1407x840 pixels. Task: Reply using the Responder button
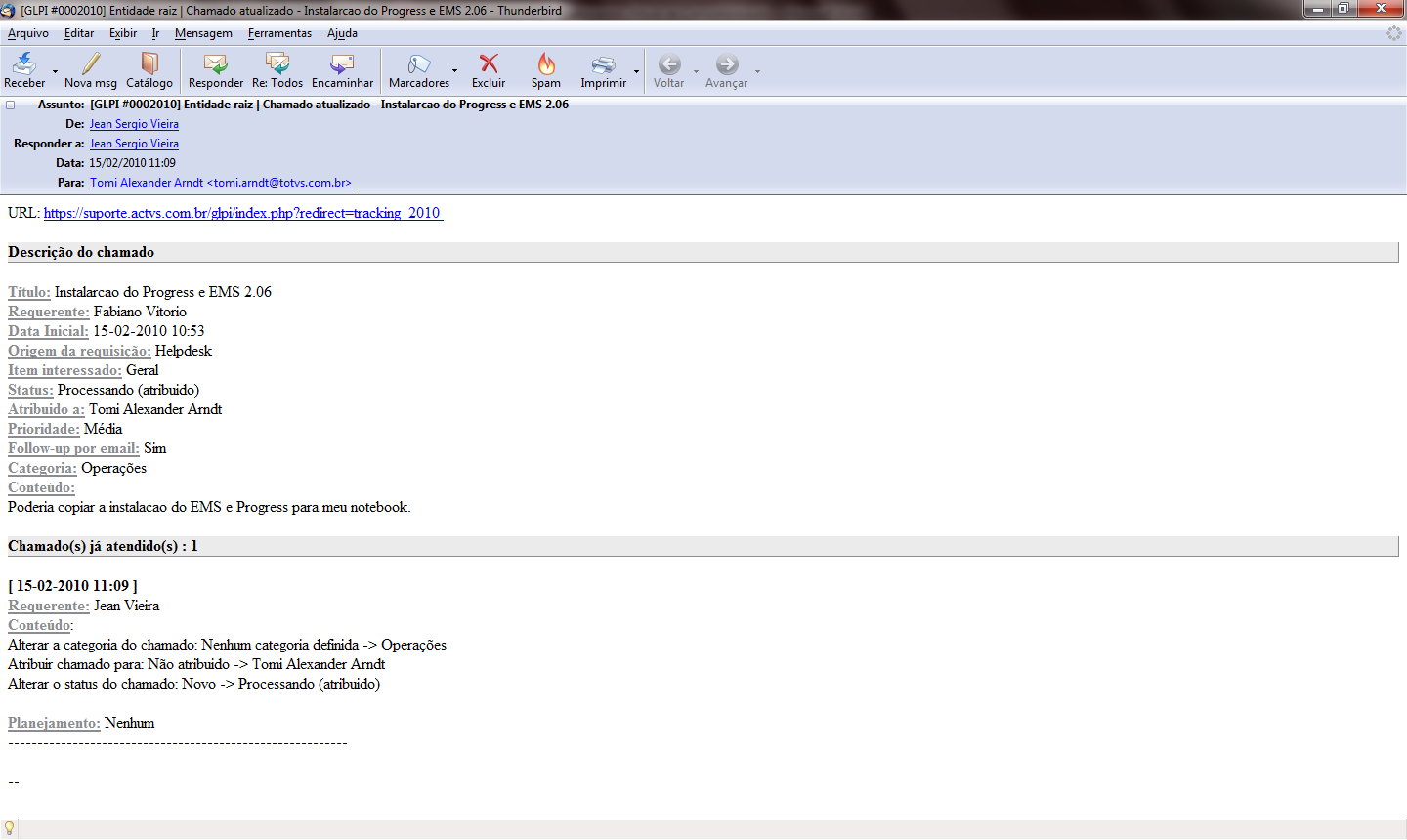tap(216, 71)
